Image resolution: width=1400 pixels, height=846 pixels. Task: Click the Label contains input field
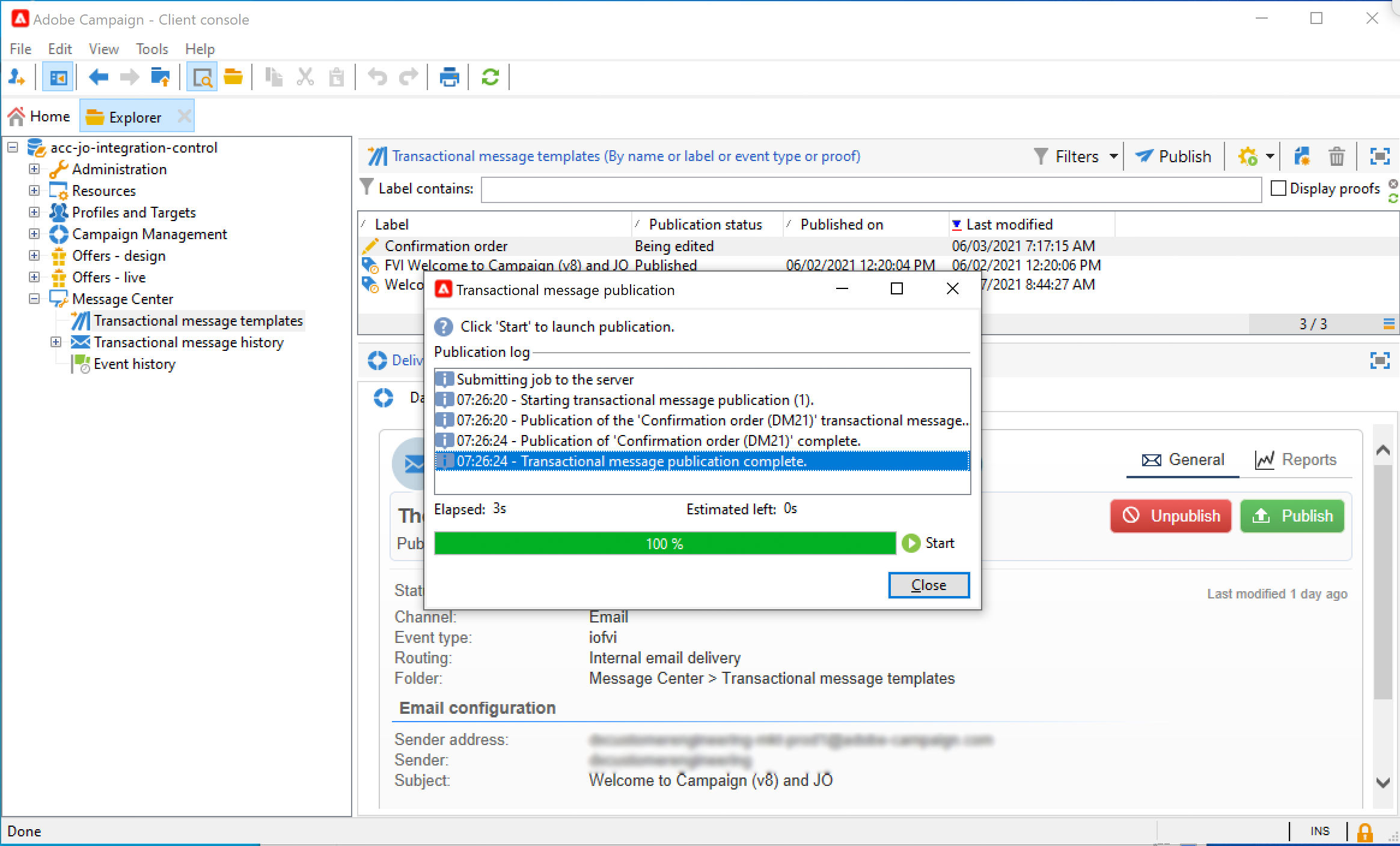870,189
